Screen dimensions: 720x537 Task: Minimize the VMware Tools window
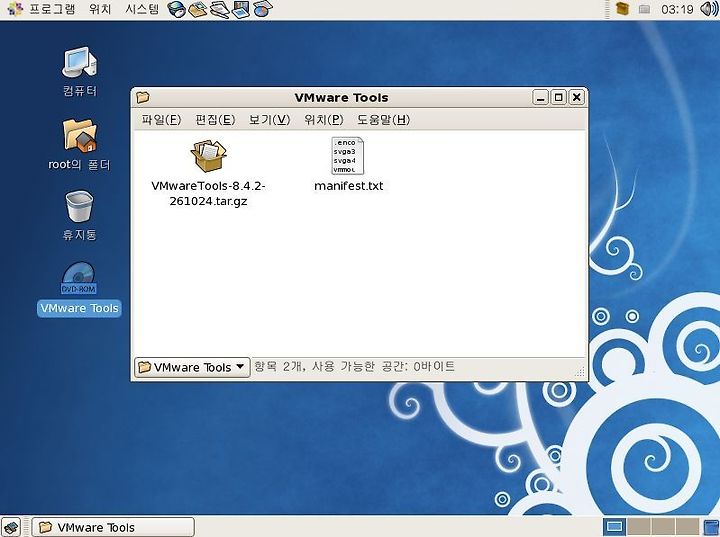coord(540,97)
